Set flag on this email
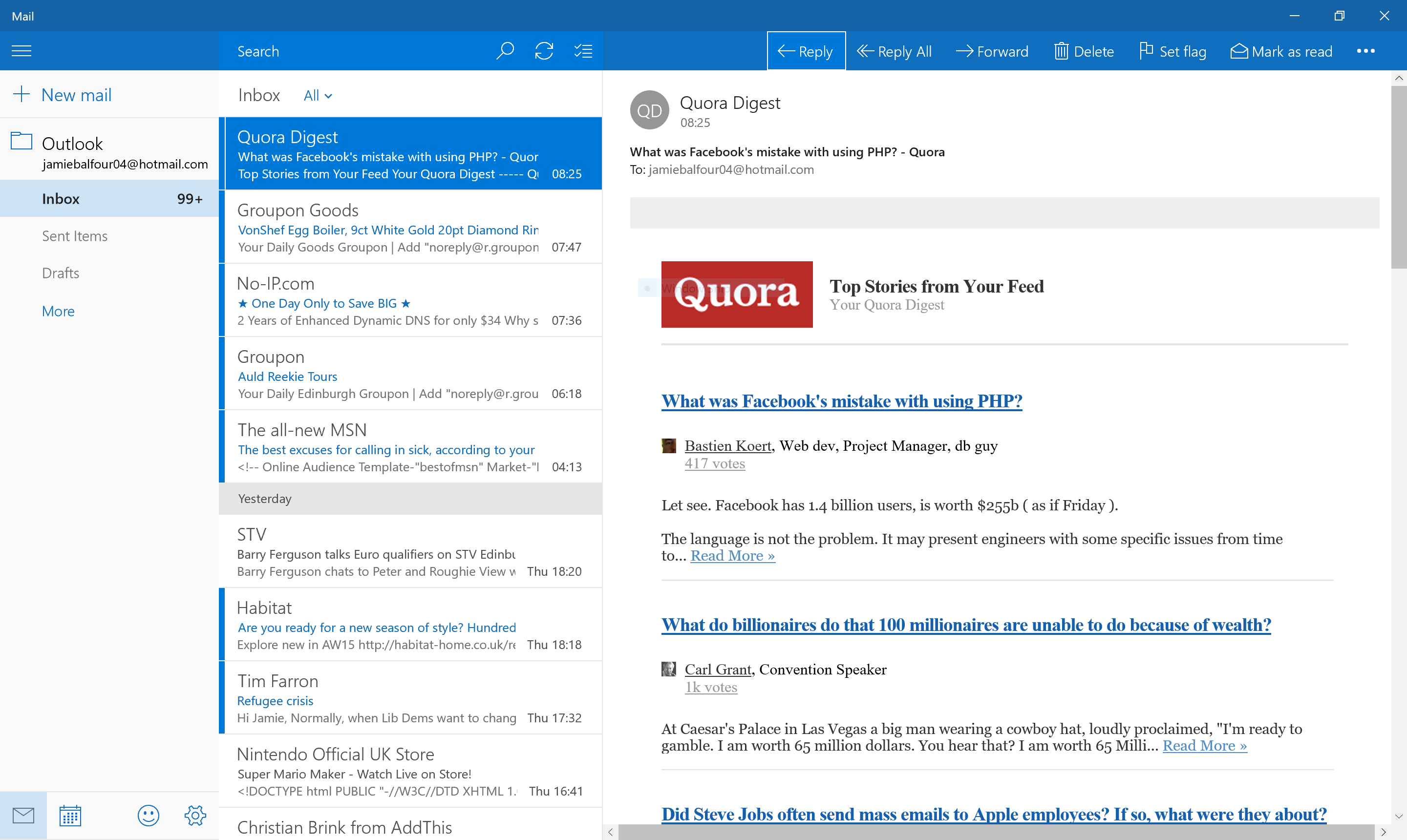1407x840 pixels. pyautogui.click(x=1172, y=51)
